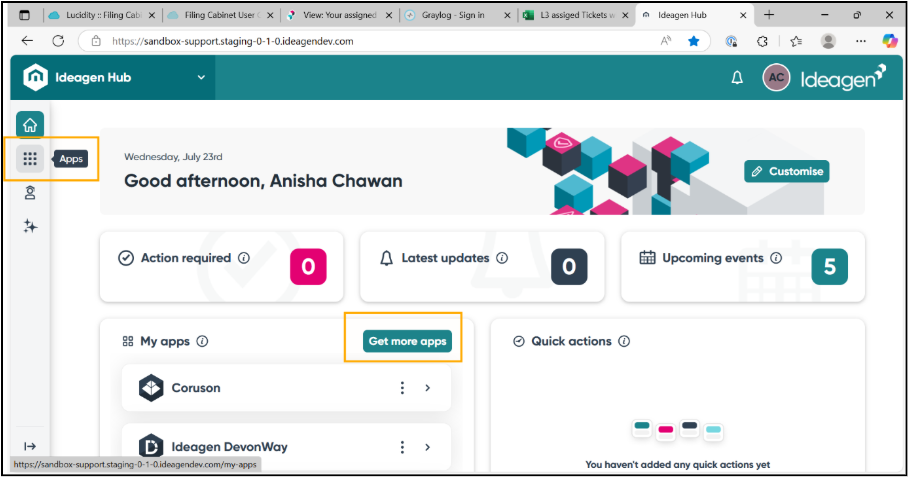Switch to L3 assigned Tickets tab
This screenshot has width=909, height=477.
575,15
